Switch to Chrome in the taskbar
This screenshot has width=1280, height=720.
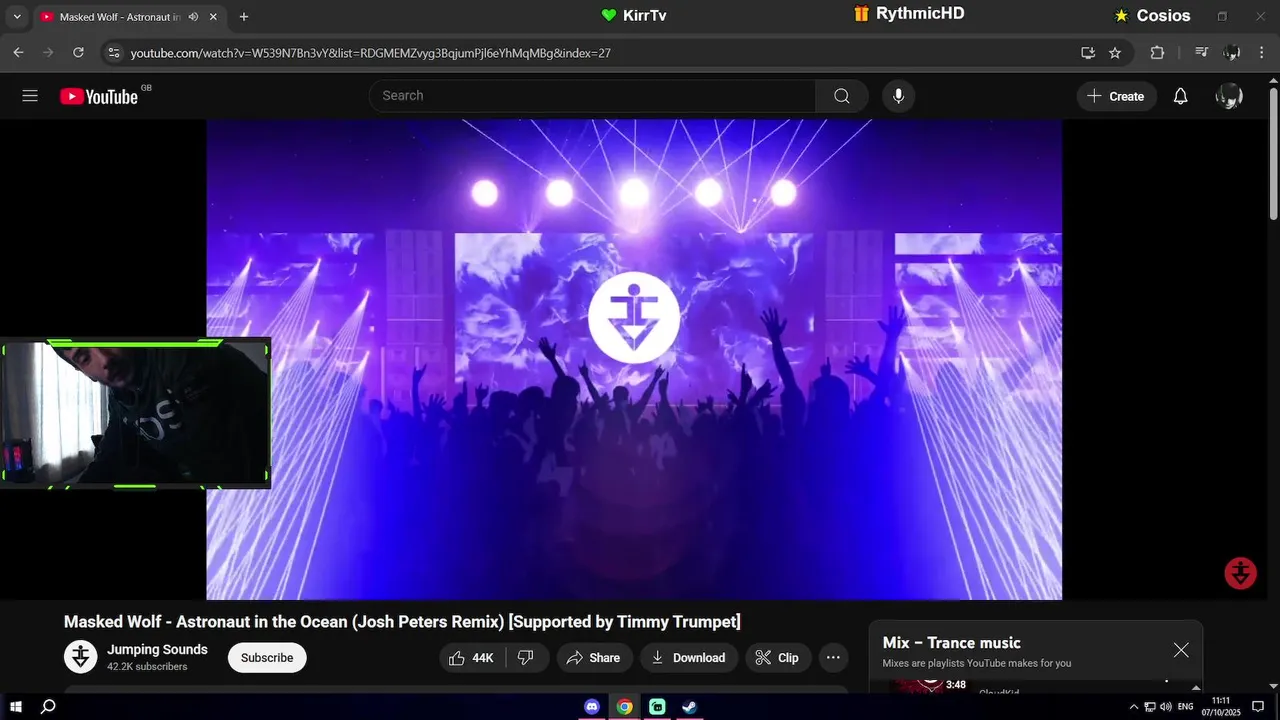click(x=624, y=707)
